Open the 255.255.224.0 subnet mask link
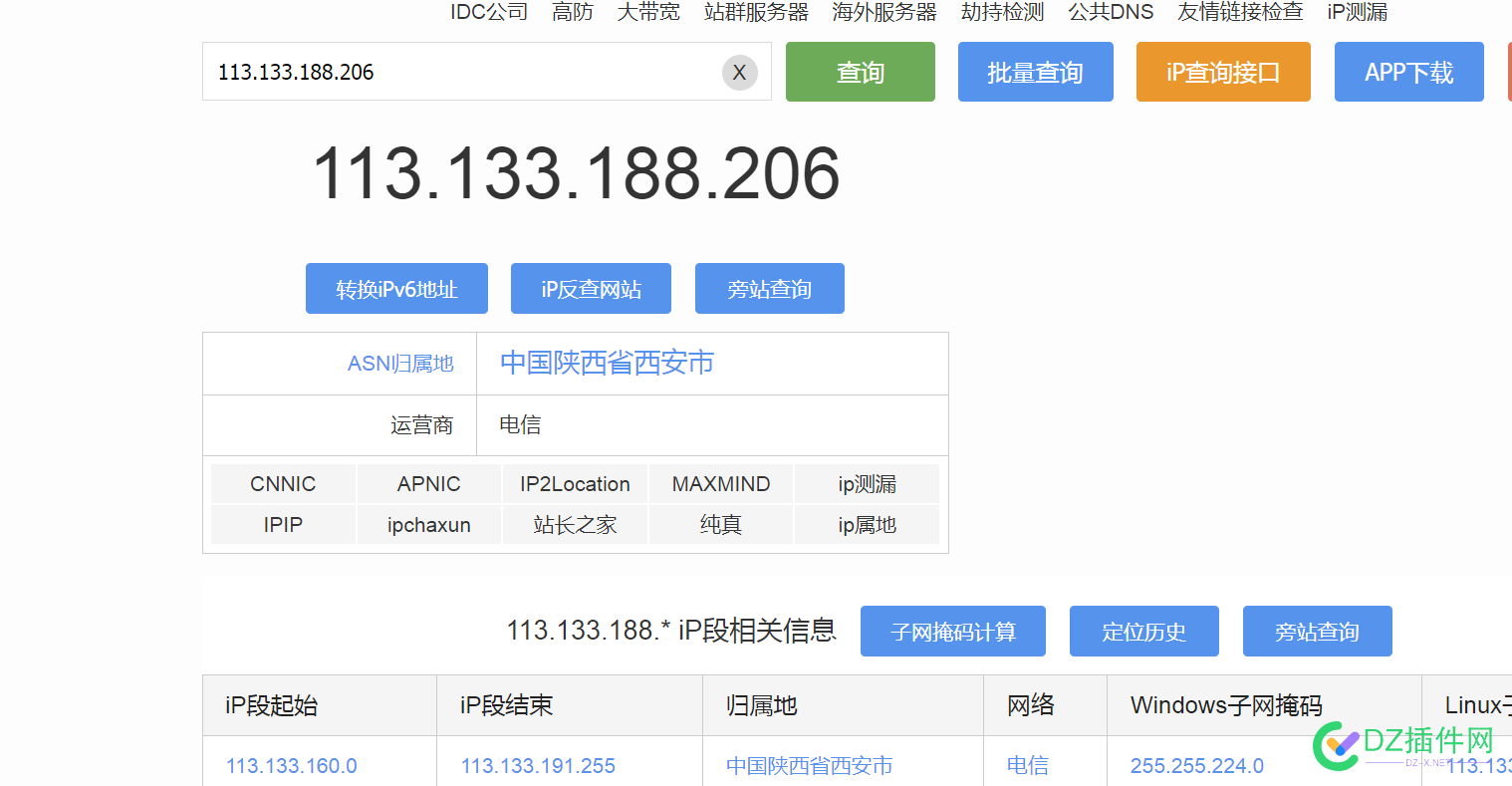The height and width of the screenshot is (786, 1512). 1197,766
